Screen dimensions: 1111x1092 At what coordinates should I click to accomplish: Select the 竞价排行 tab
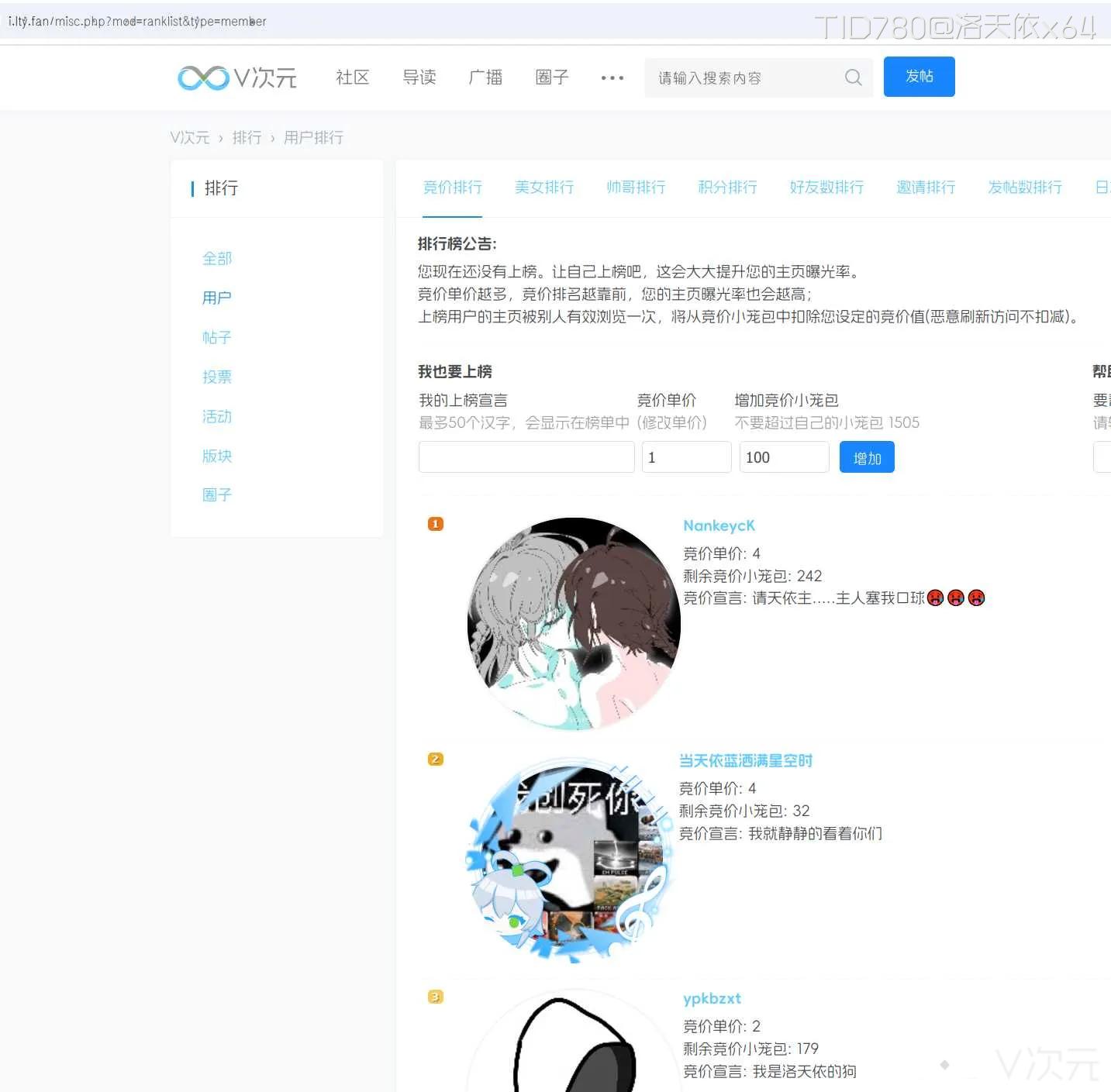[x=453, y=187]
